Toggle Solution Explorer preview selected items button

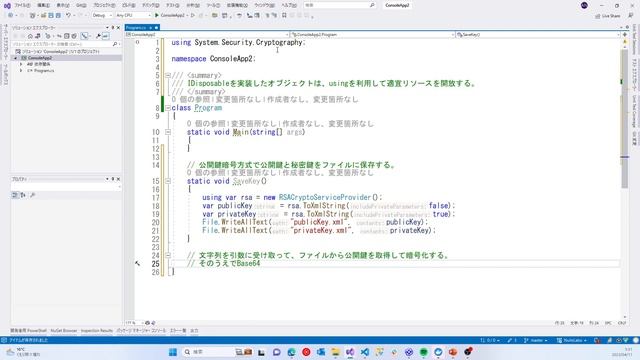click(105, 36)
